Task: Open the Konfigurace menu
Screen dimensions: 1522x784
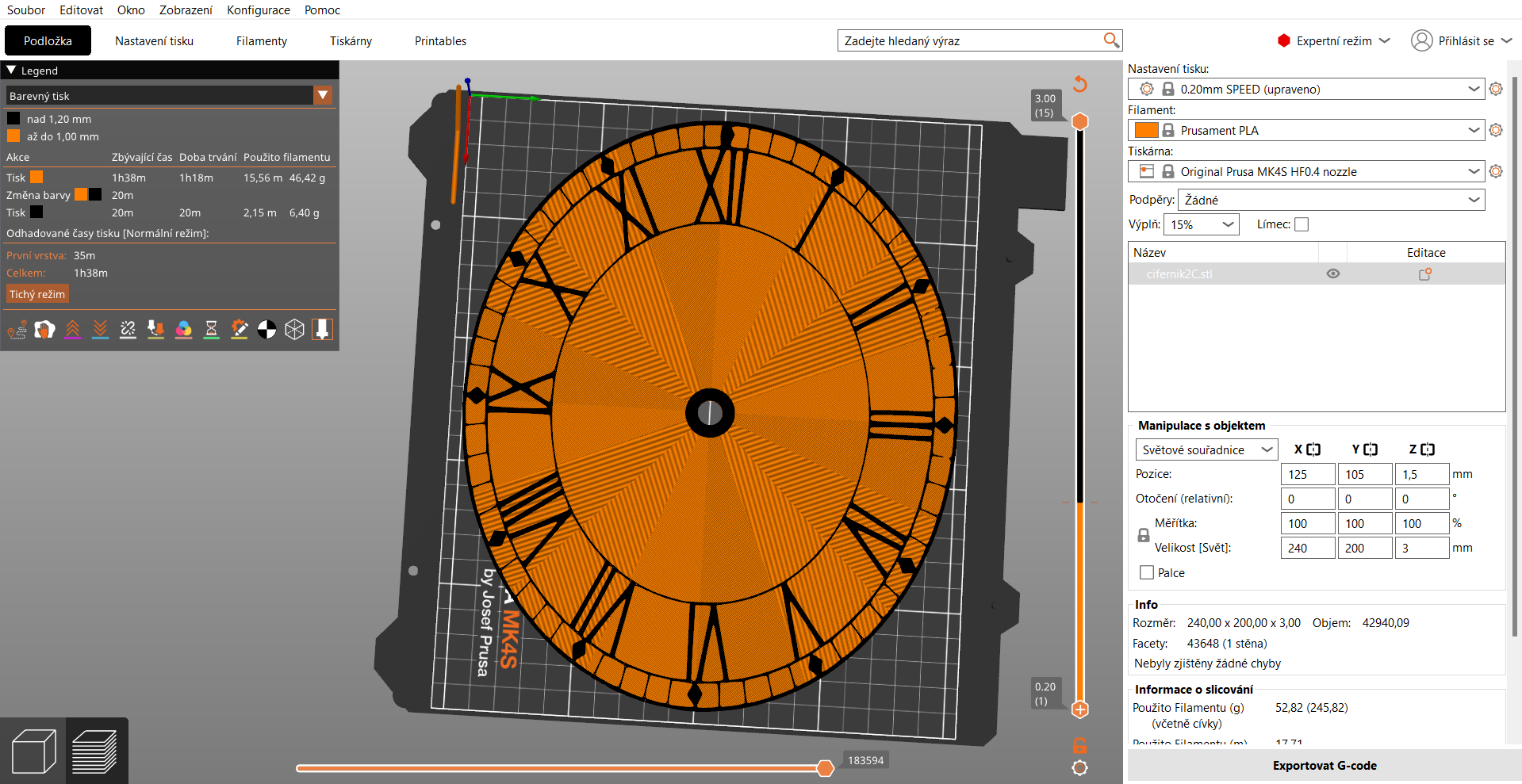Action: (259, 10)
